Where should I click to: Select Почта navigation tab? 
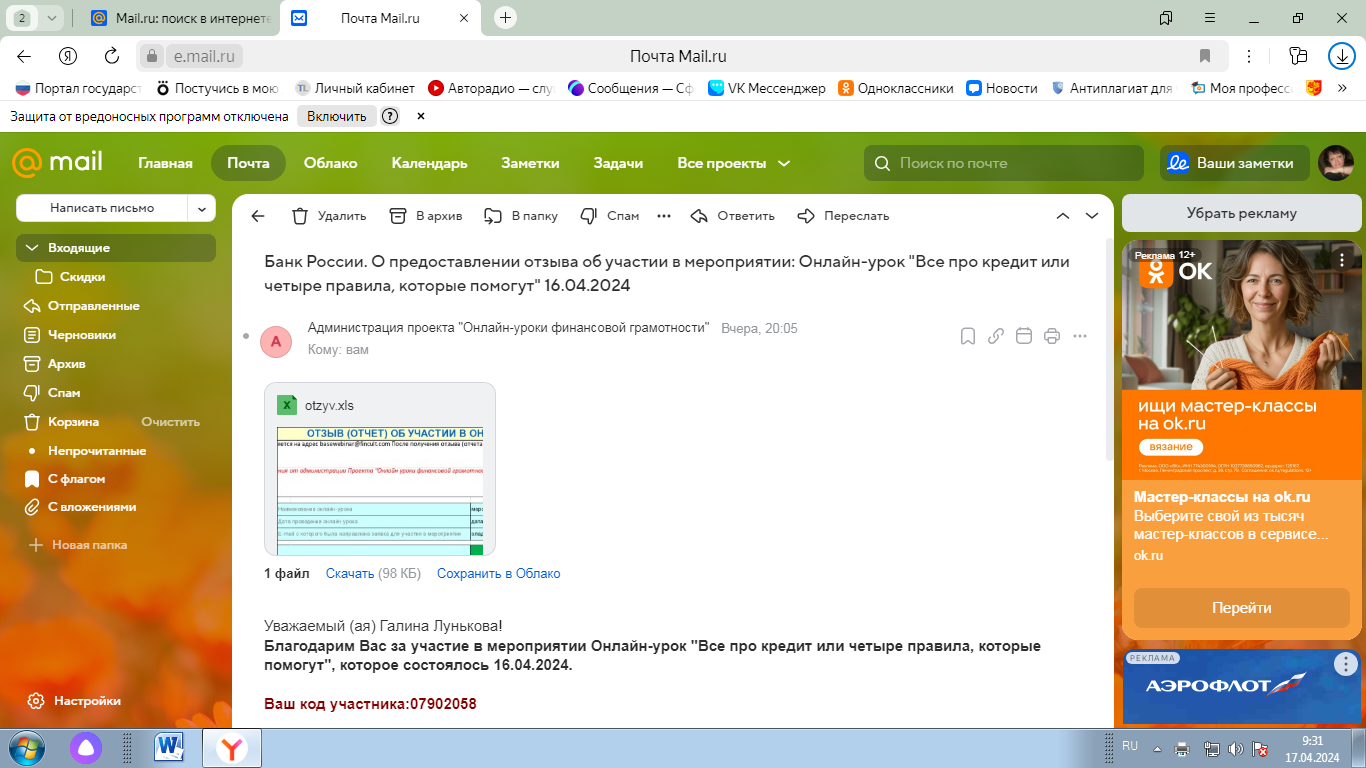[248, 163]
